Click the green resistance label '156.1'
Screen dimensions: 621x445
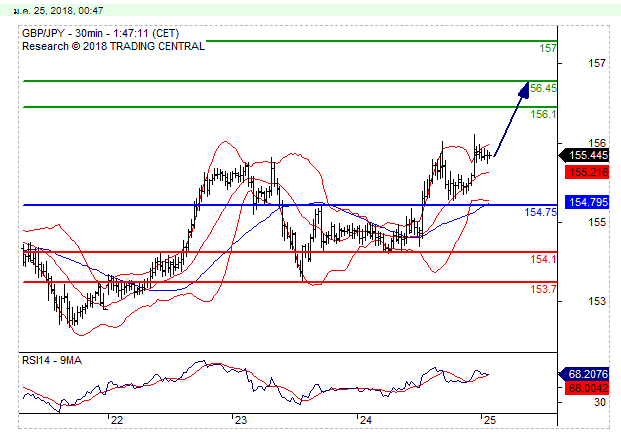coord(543,114)
